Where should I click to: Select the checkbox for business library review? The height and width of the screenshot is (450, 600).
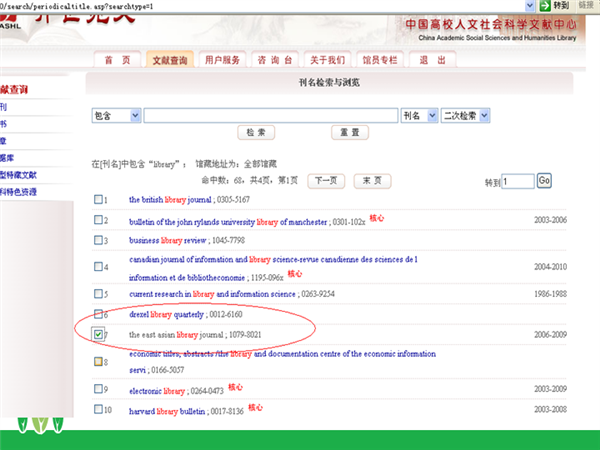[x=98, y=240]
